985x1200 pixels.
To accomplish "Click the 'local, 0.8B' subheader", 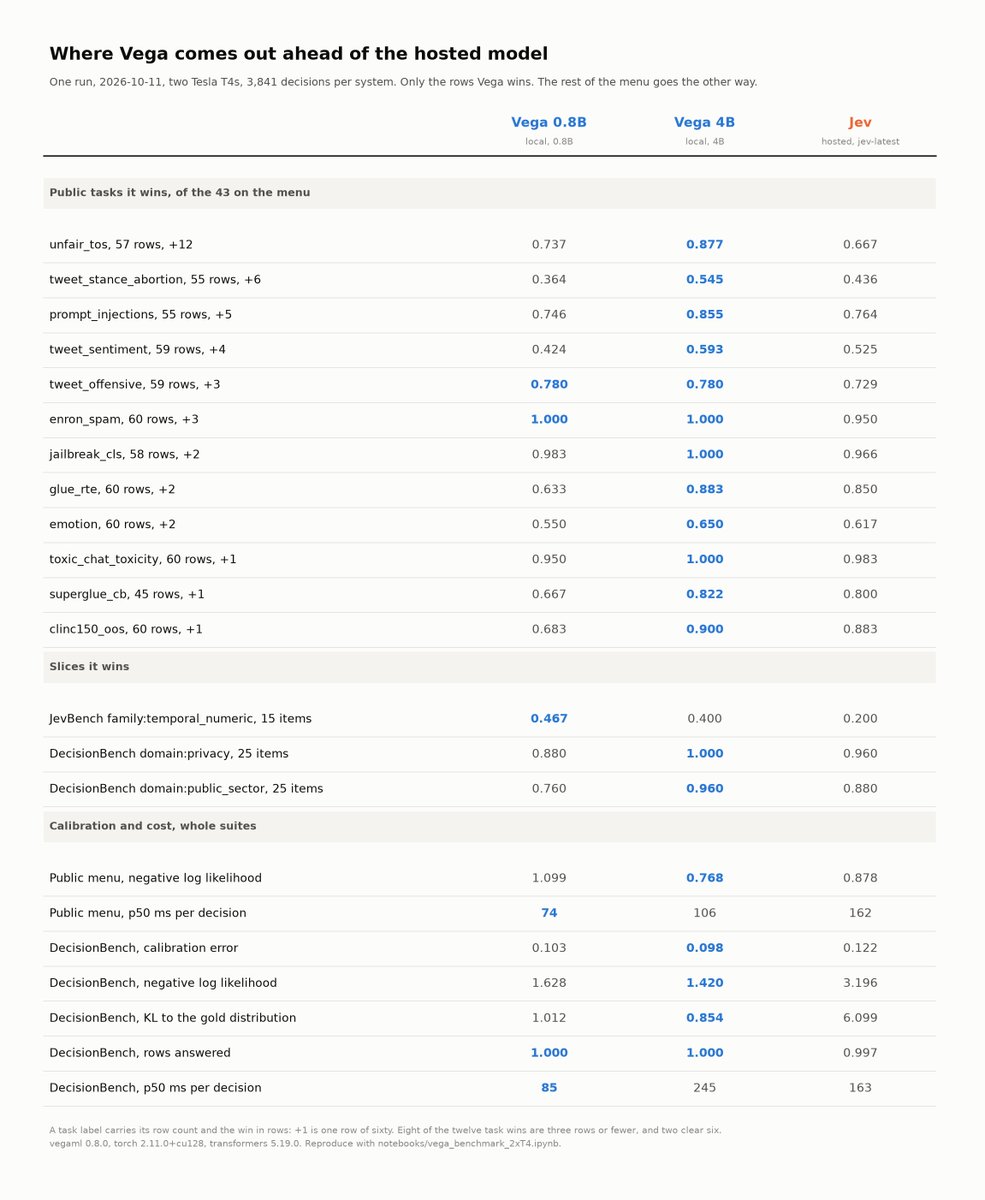I will (x=549, y=142).
